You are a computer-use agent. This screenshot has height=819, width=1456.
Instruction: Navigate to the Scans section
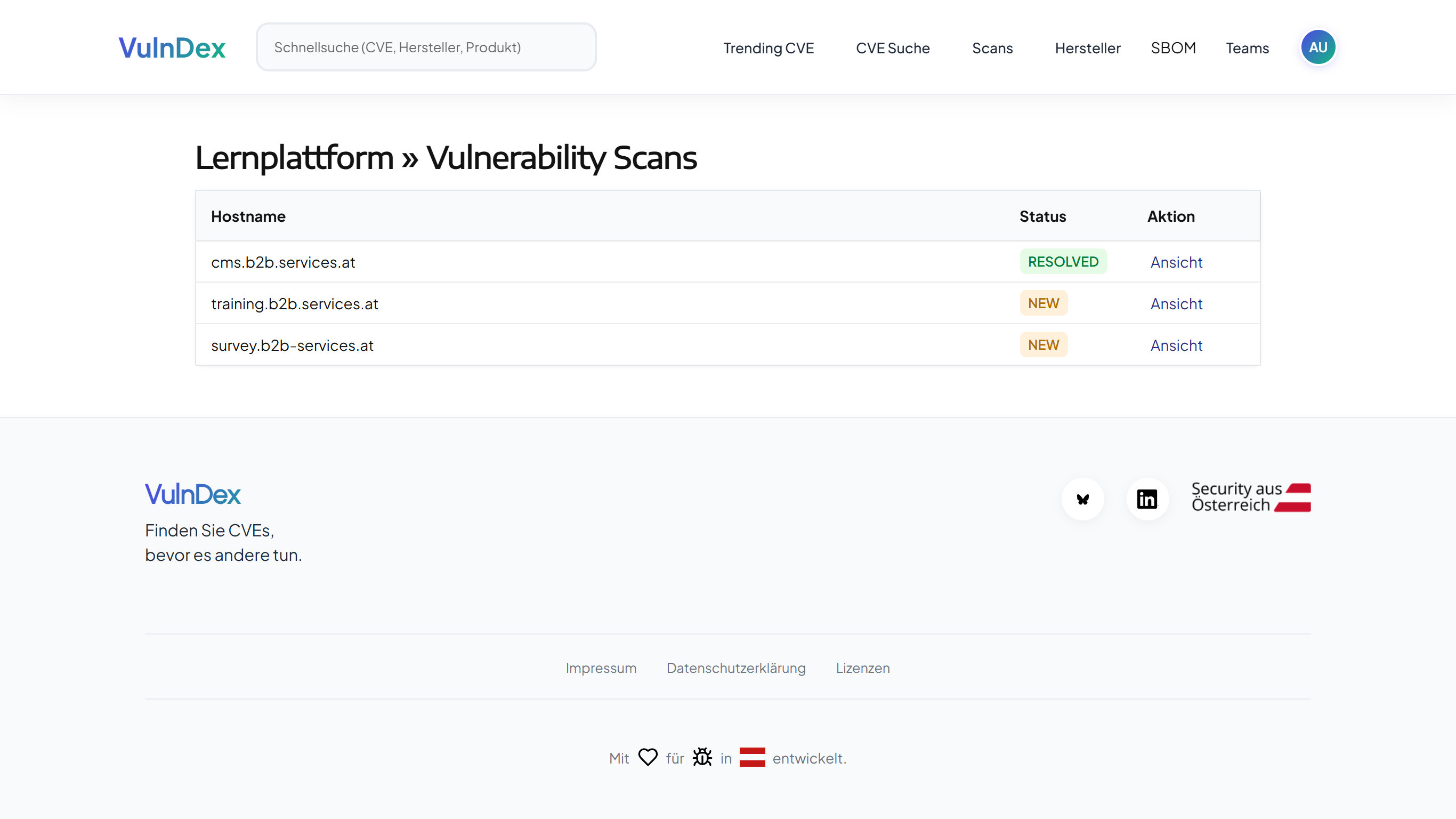point(992,48)
